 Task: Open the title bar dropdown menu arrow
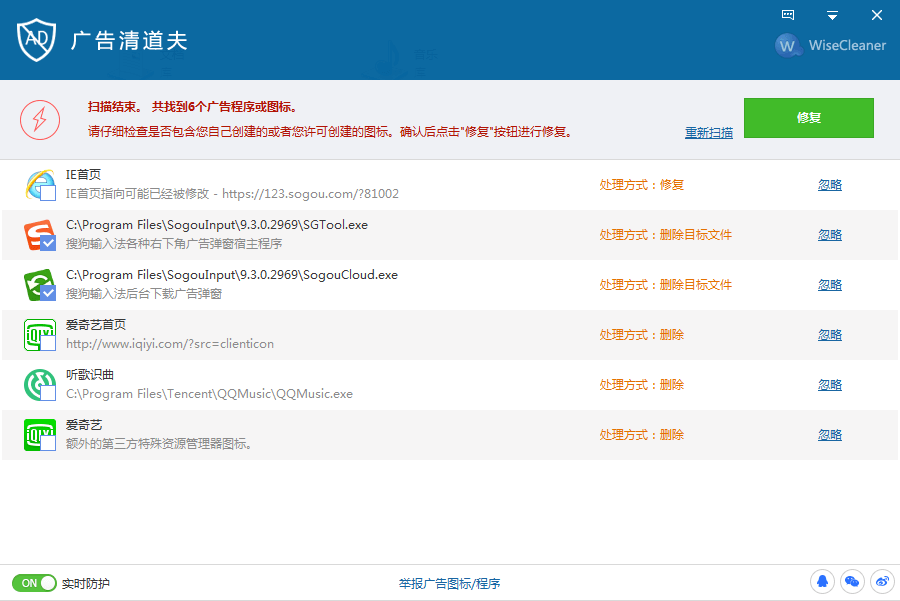(x=832, y=15)
